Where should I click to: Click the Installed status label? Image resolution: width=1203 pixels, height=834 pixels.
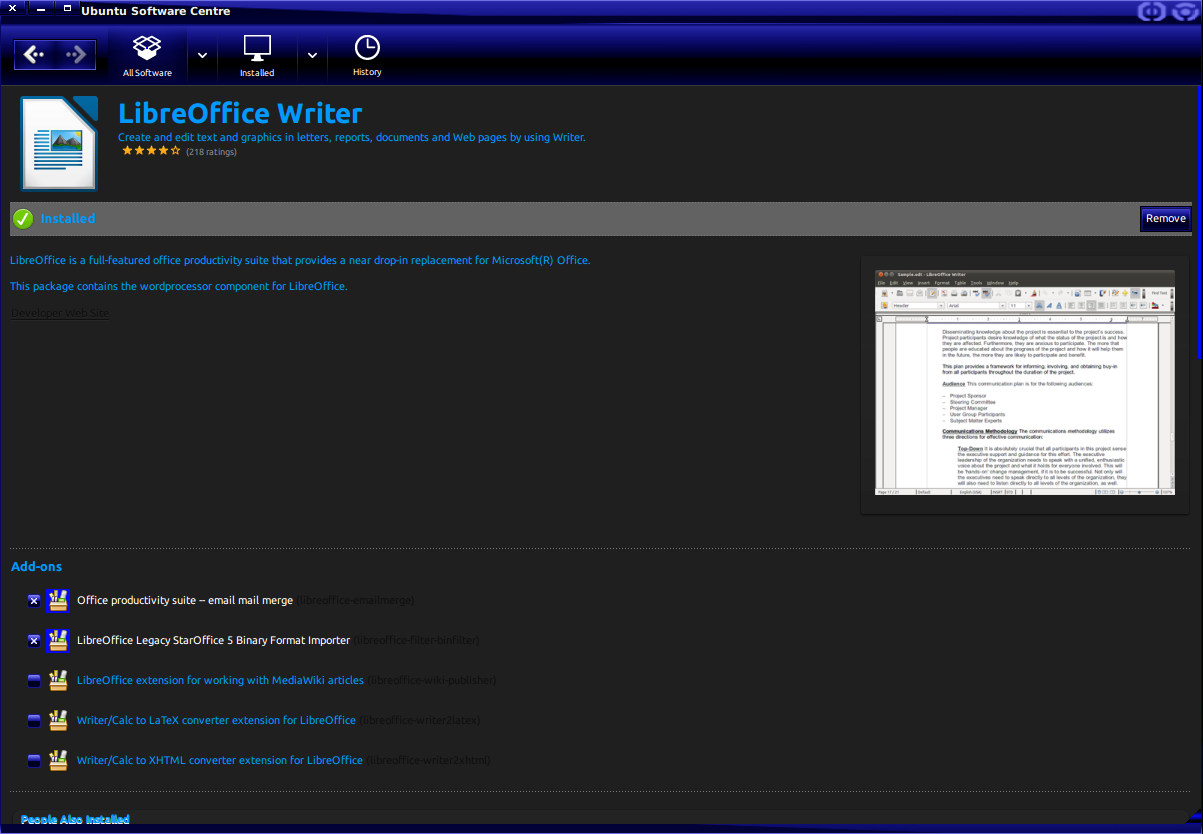pos(68,218)
